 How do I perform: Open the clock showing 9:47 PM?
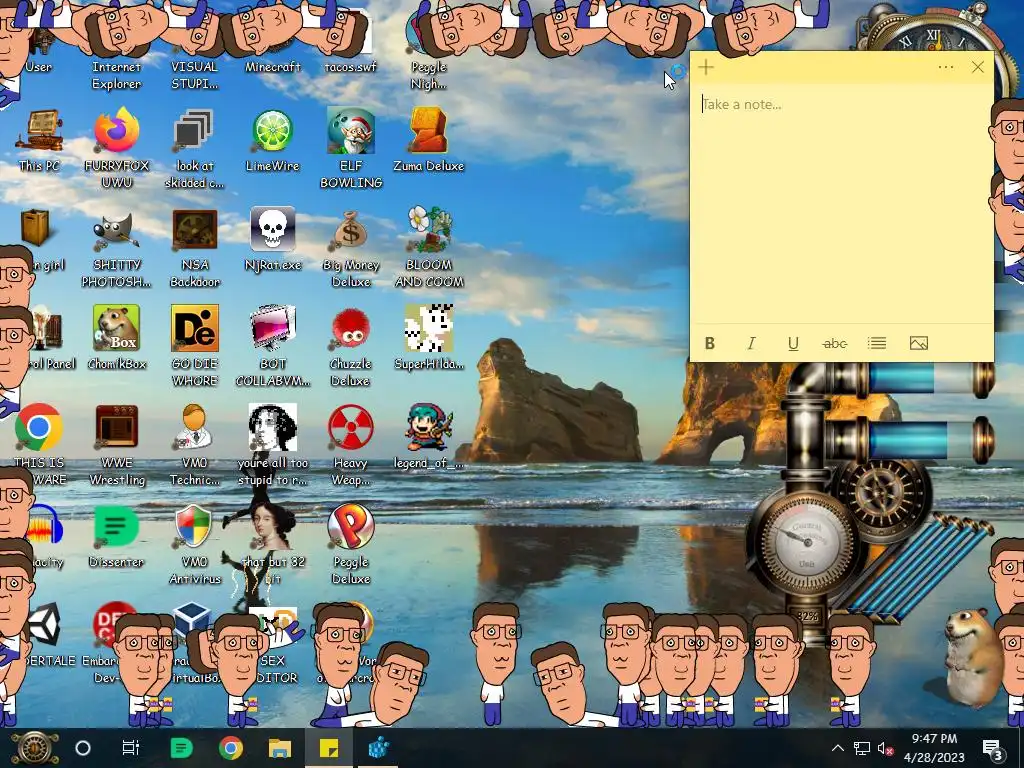coord(934,748)
